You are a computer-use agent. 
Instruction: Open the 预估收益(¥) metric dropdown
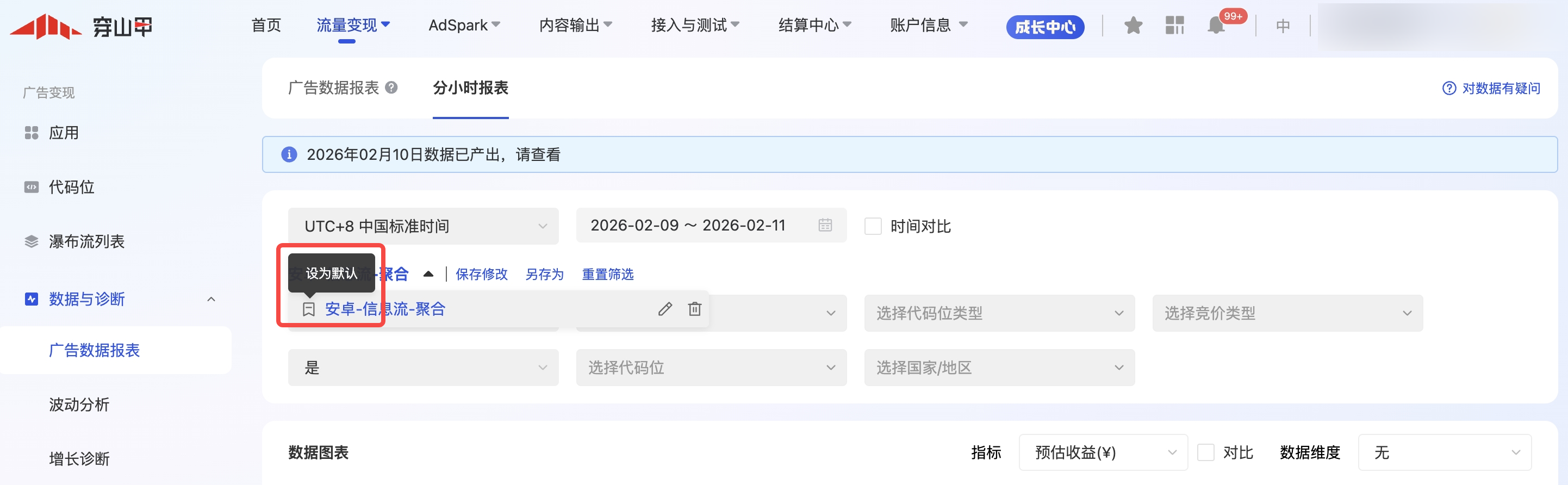click(x=1103, y=453)
